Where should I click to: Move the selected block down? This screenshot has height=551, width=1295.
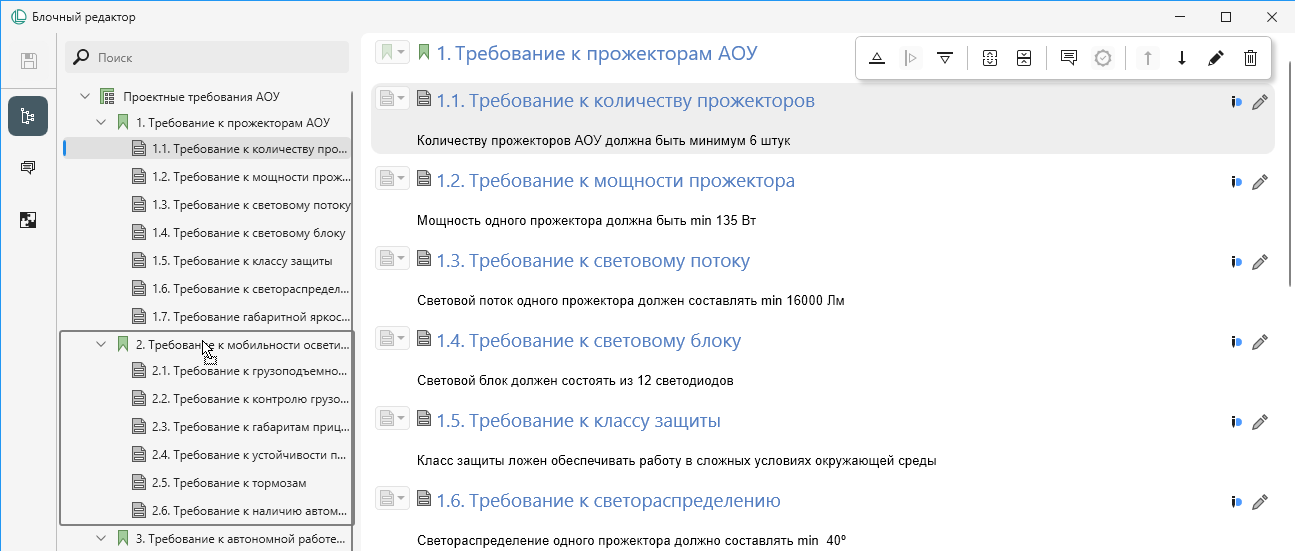1181,58
